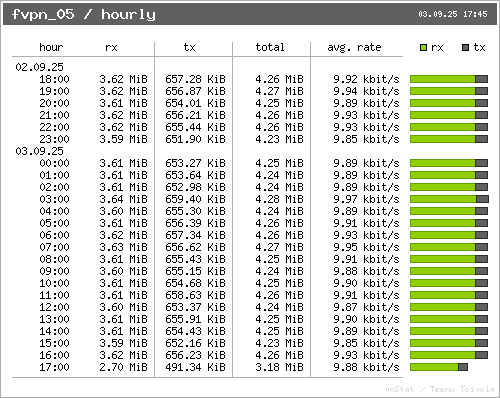500x398 pixels.
Task: Click the hour 23:00 label
Action: click(x=54, y=139)
